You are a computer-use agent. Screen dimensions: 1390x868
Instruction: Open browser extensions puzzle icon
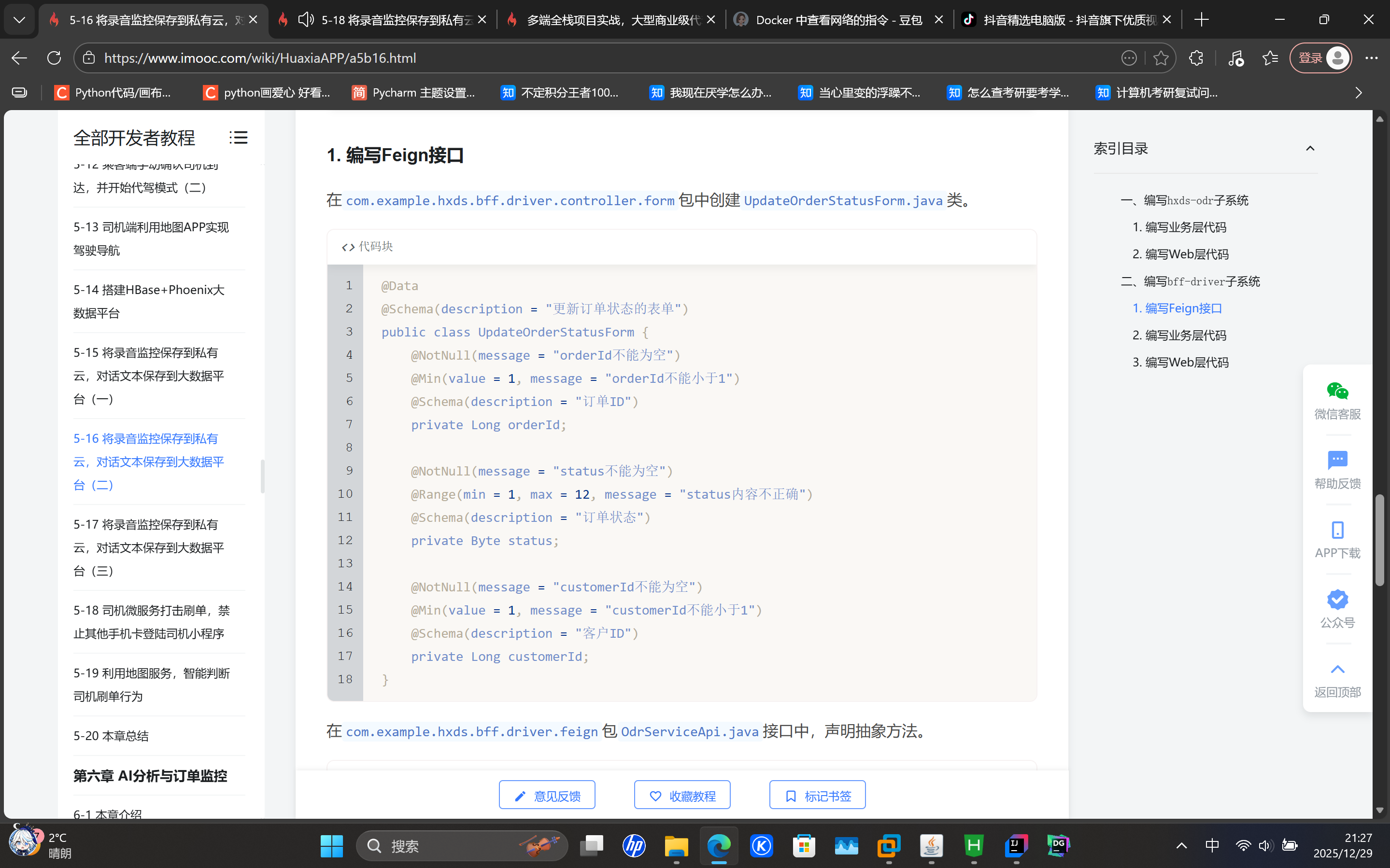pyautogui.click(x=1196, y=58)
